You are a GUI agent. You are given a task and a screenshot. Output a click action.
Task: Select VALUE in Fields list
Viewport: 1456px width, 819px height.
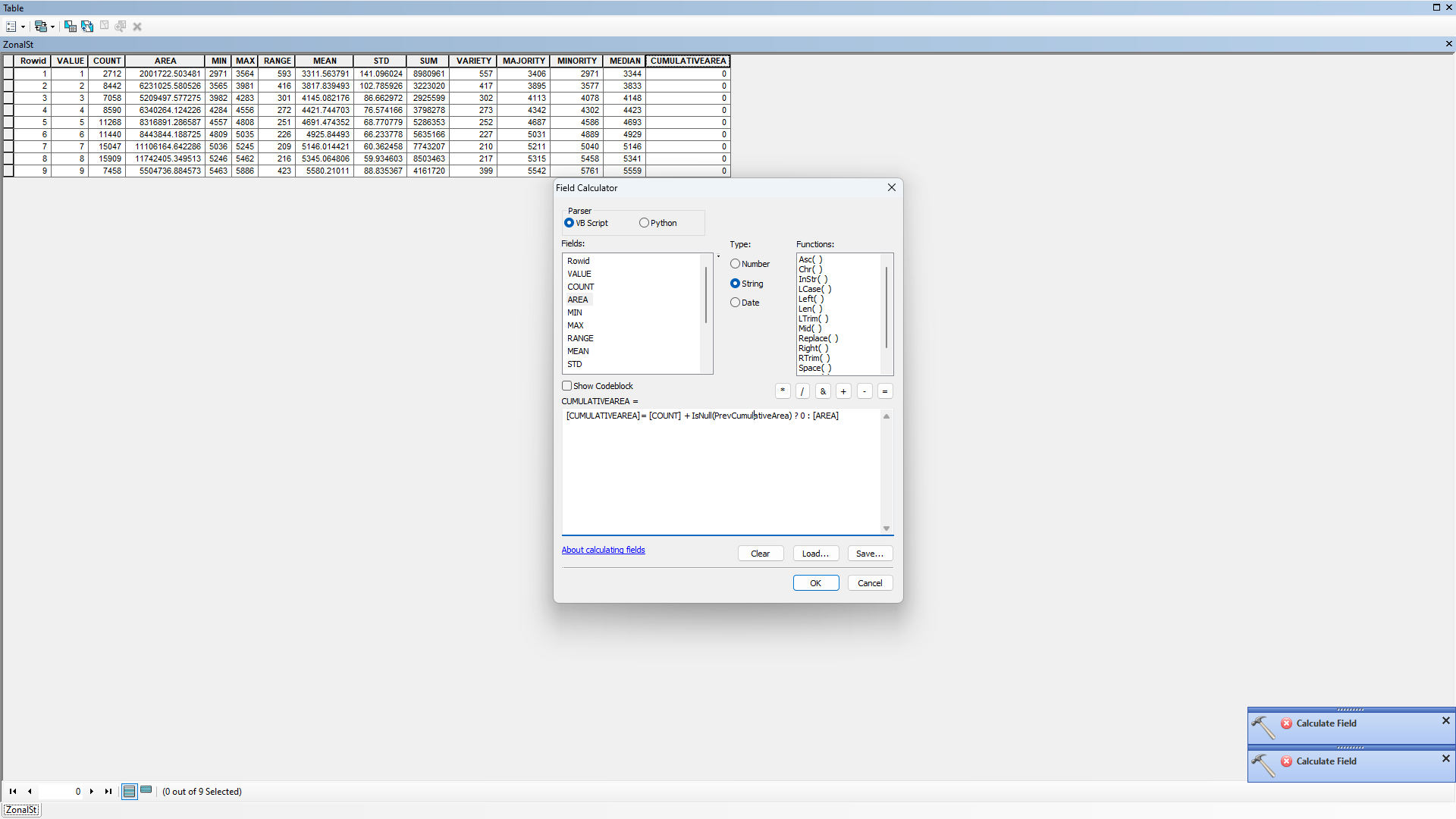(x=579, y=274)
